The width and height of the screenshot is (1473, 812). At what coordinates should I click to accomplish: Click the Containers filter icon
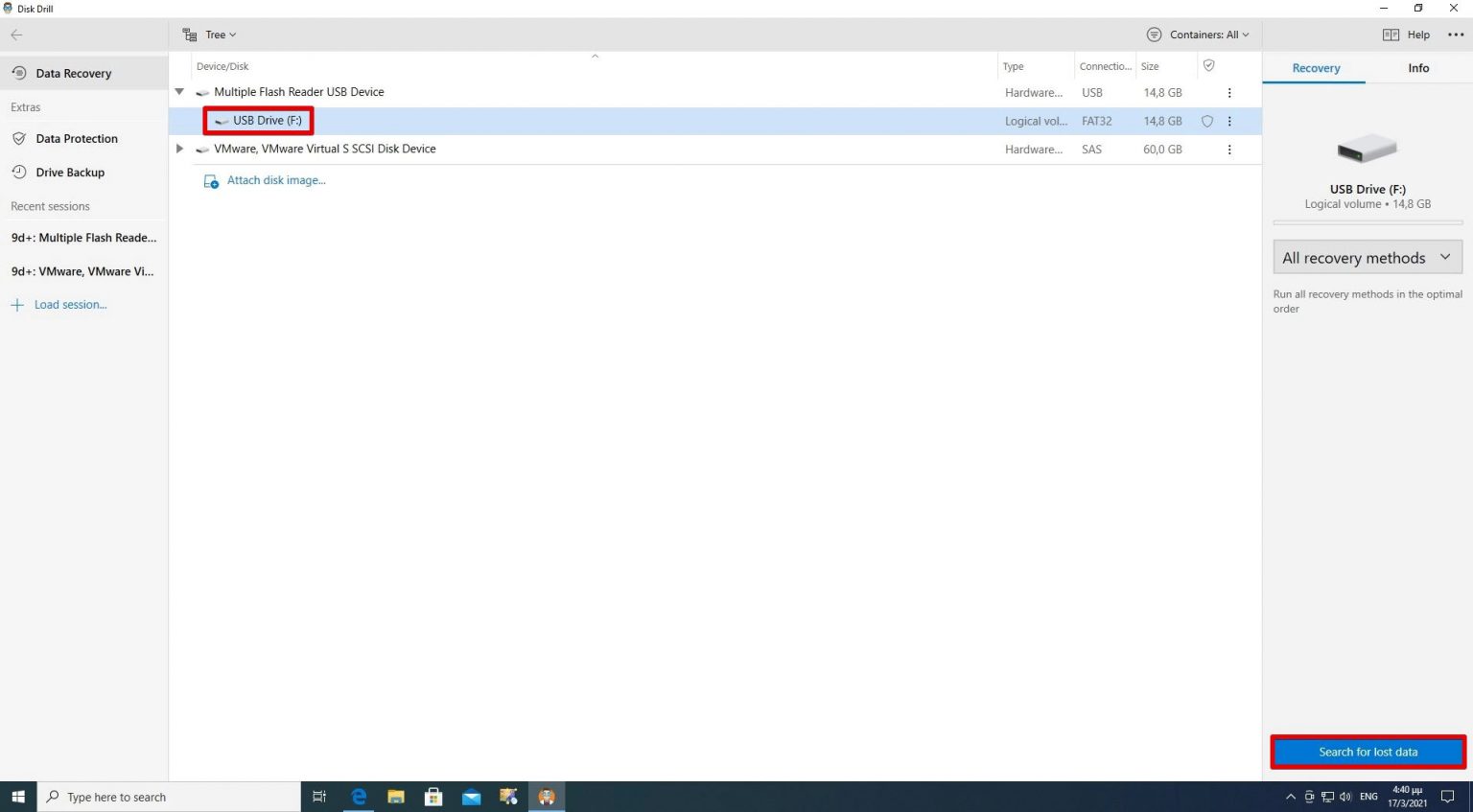(1154, 35)
